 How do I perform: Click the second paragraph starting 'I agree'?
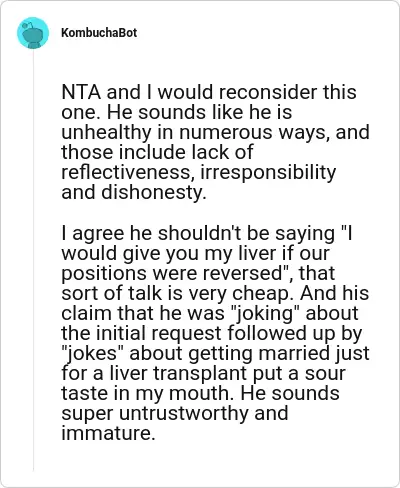tap(215, 333)
